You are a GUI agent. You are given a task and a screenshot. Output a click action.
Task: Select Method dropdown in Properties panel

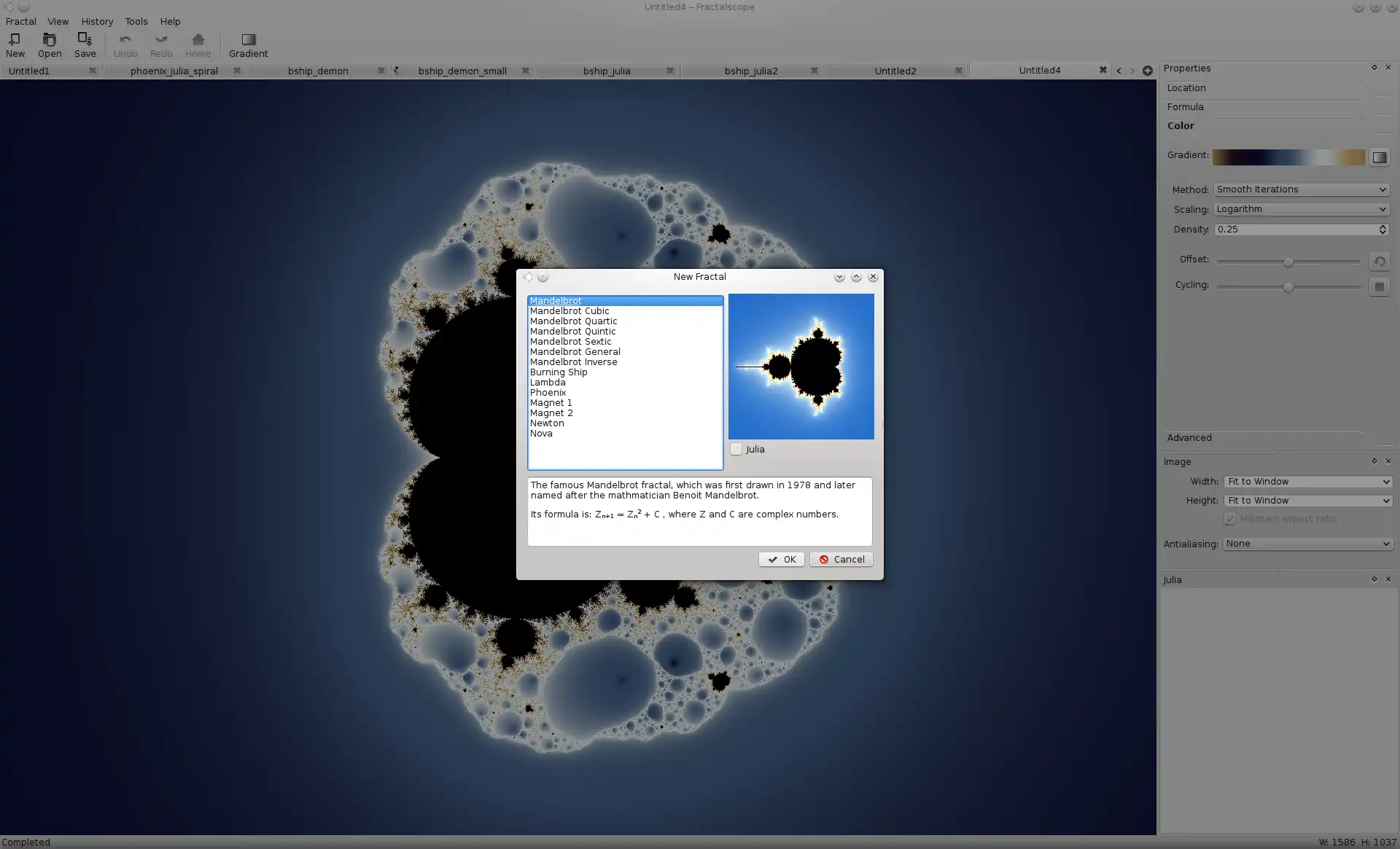click(x=1300, y=189)
